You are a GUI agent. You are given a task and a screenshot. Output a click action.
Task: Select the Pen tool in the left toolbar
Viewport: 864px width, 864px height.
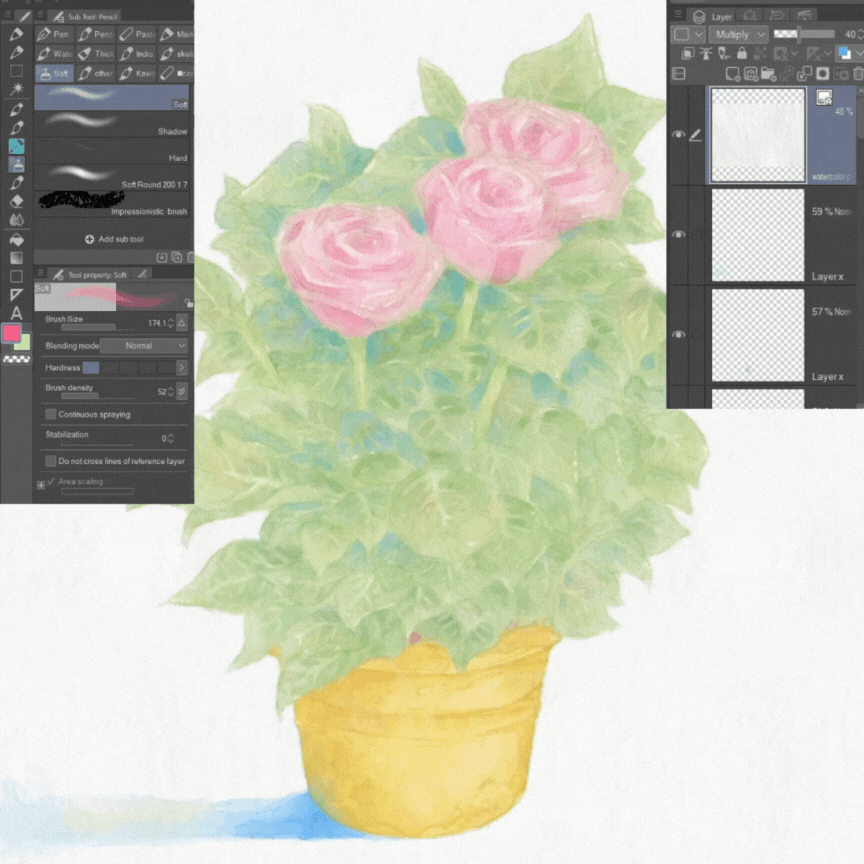16,34
